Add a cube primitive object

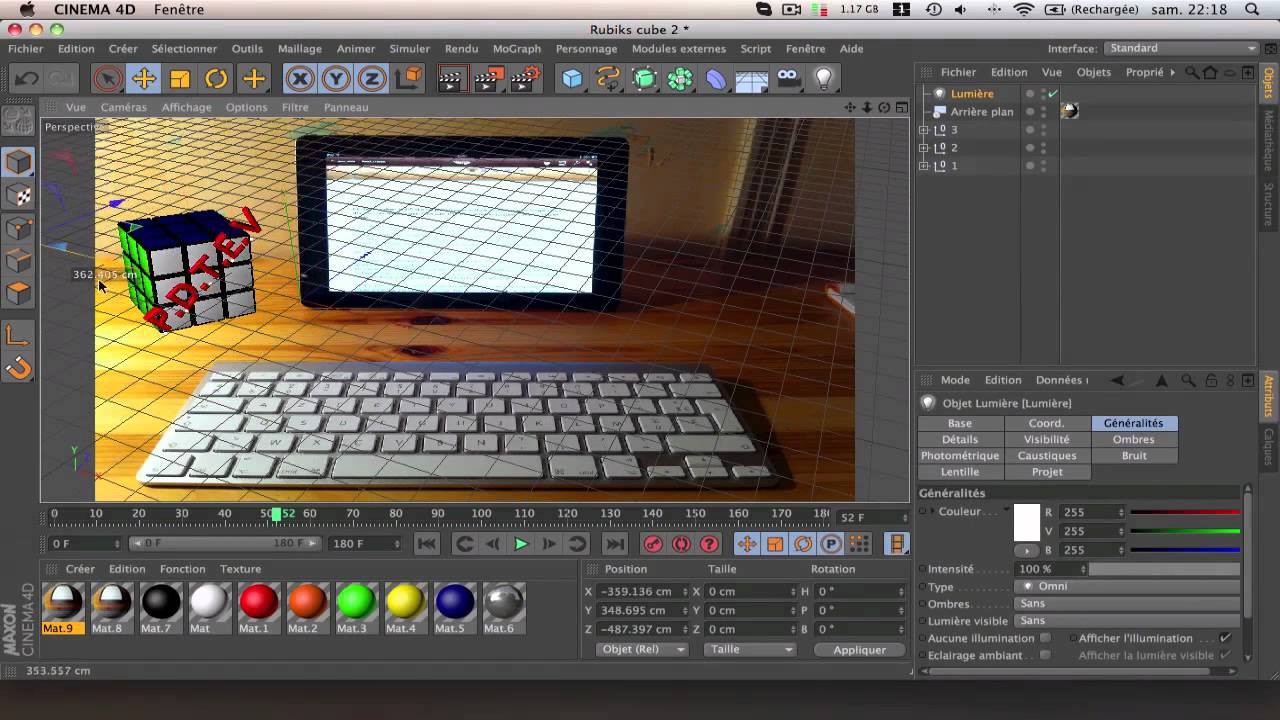(x=572, y=78)
